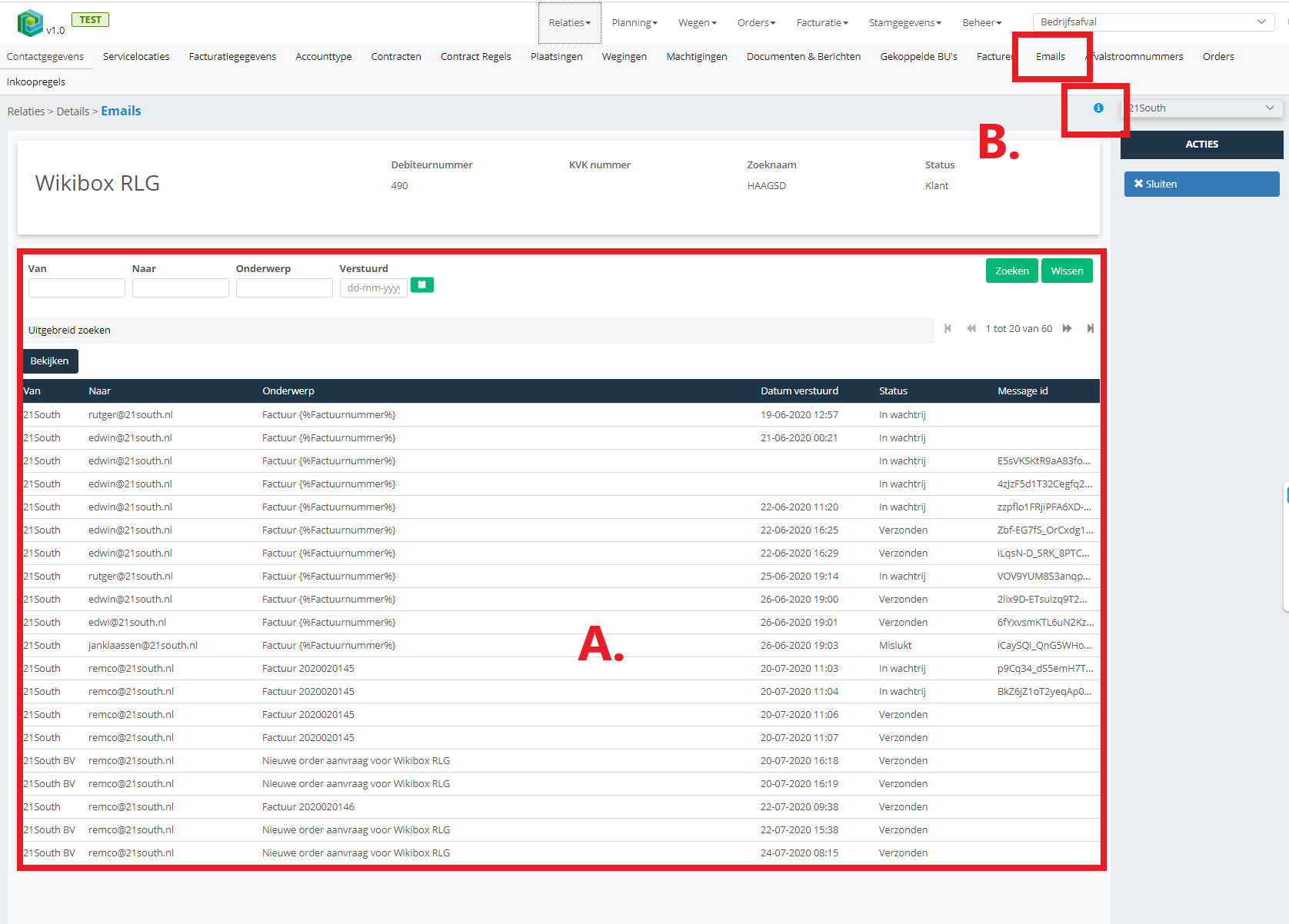Select row to edwi@21south.nl
Image resolution: width=1289 pixels, height=924 pixels.
[561, 623]
